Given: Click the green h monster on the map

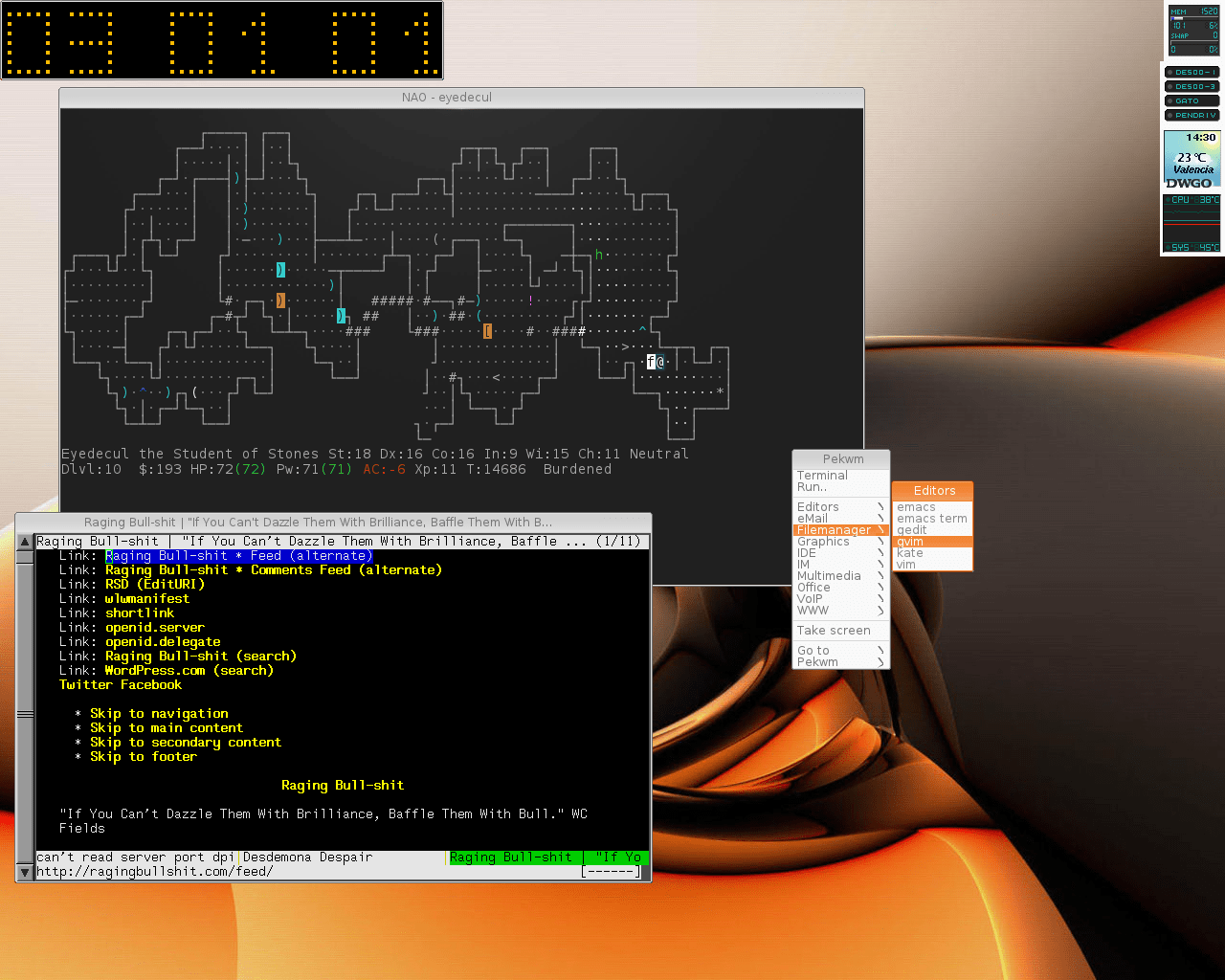Looking at the screenshot, I should pyautogui.click(x=599, y=255).
